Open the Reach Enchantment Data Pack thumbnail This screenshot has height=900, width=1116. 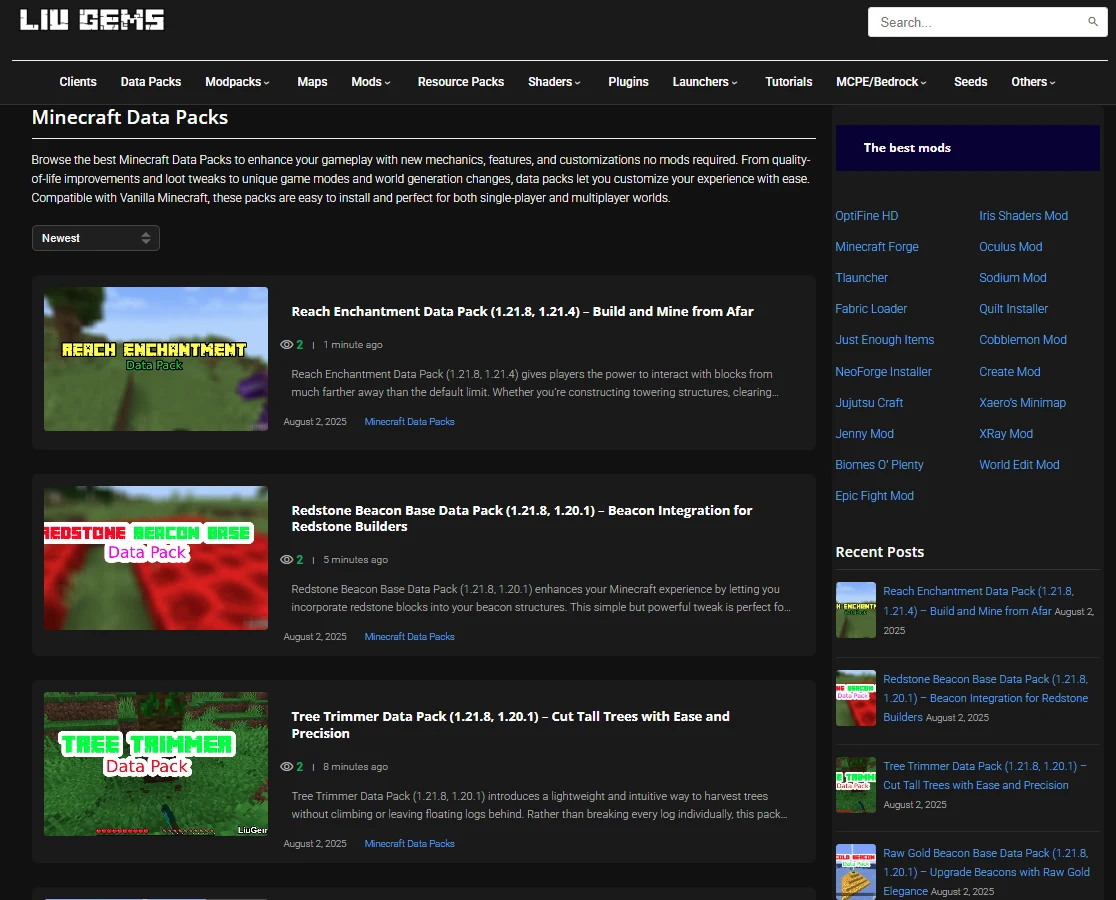pyautogui.click(x=156, y=359)
